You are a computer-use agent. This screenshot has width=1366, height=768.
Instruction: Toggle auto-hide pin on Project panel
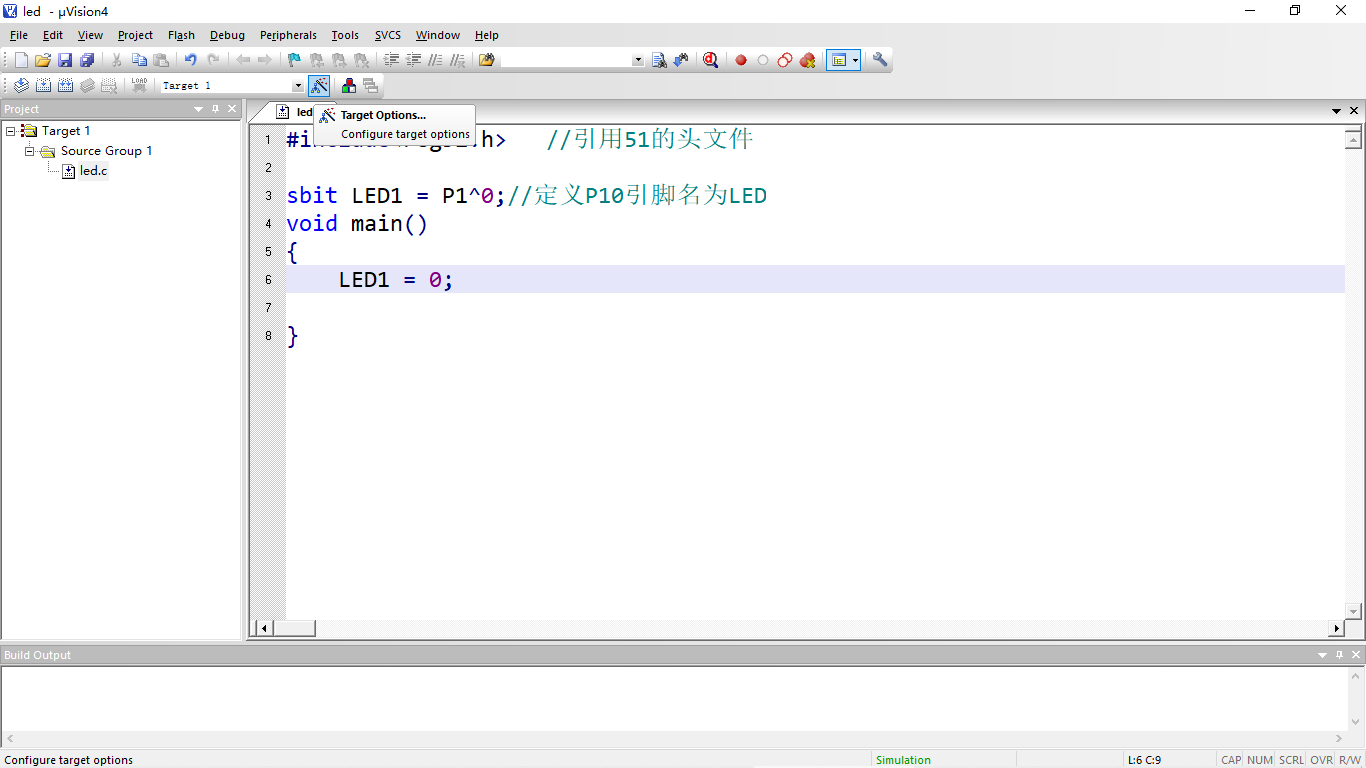point(215,109)
